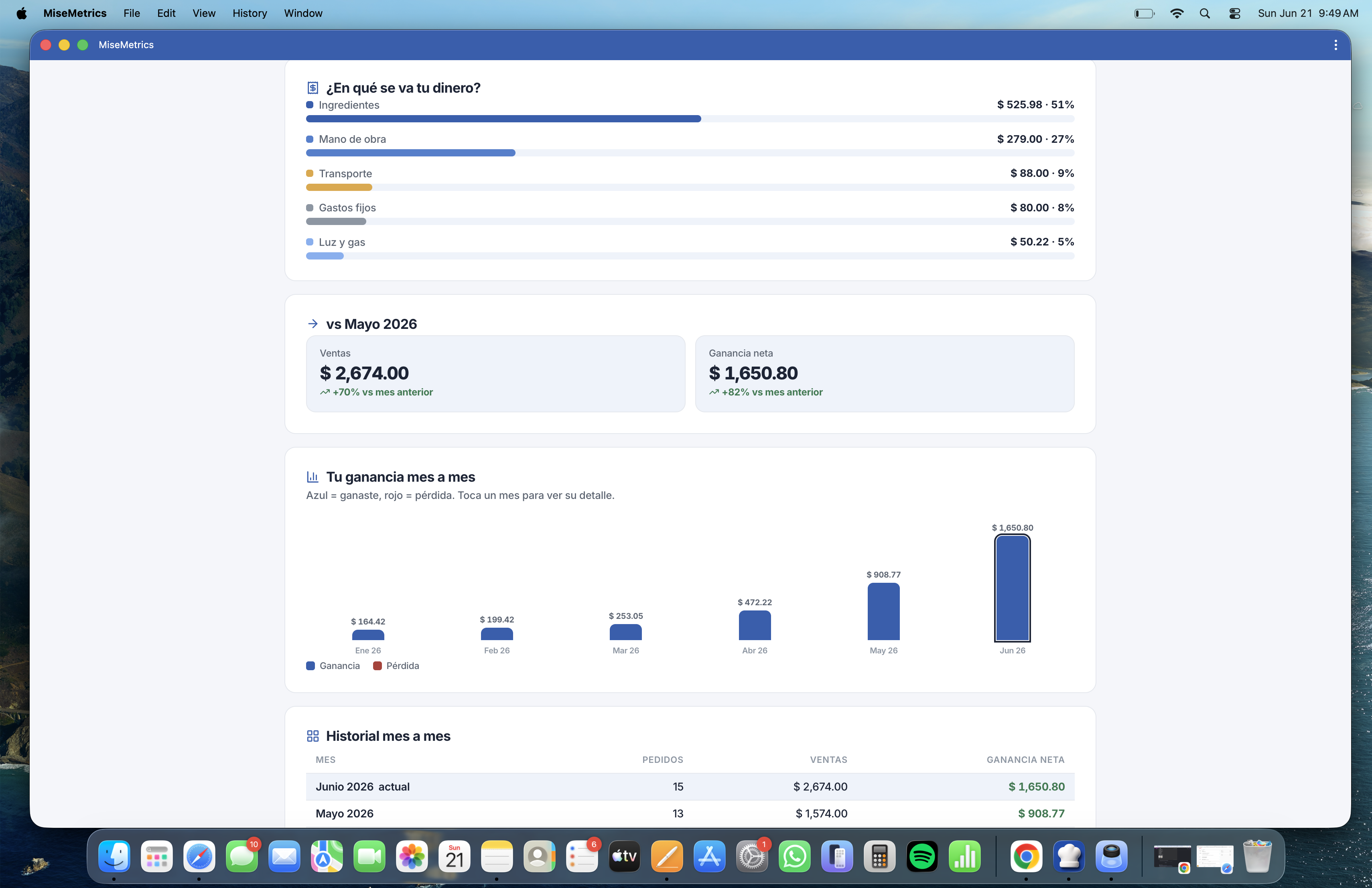Click the bar chart icon beside 'Tu ganancia mes a mes'
Image resolution: width=1372 pixels, height=888 pixels.
tap(313, 476)
